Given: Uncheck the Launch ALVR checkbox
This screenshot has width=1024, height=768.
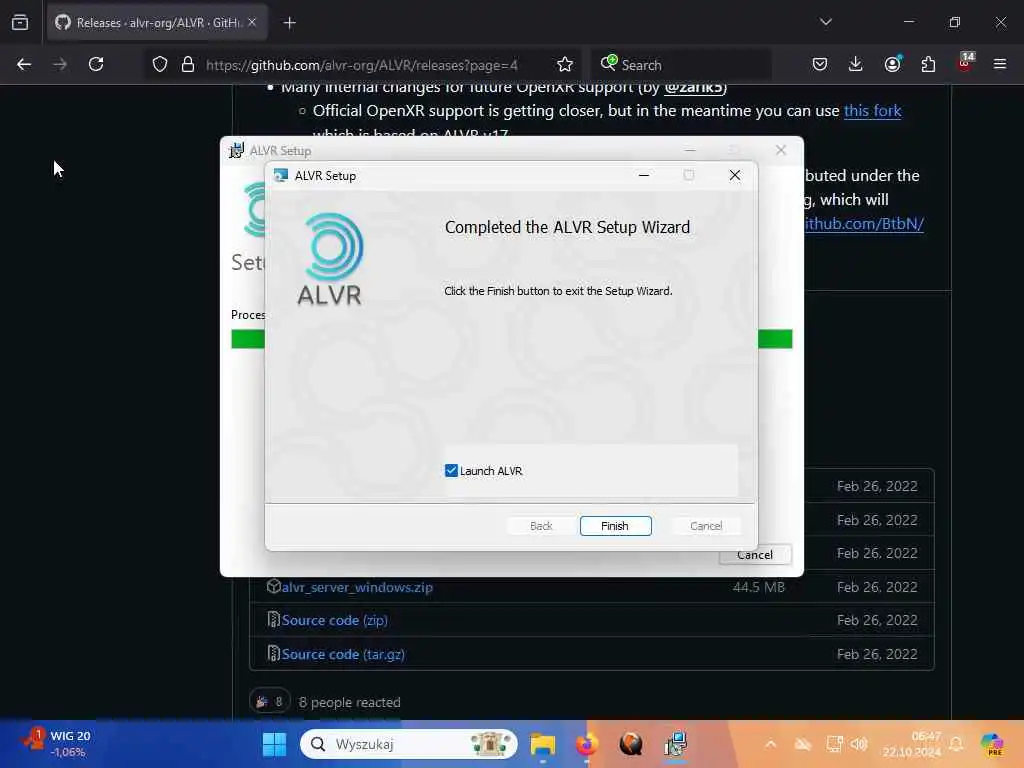Looking at the screenshot, I should [x=451, y=471].
